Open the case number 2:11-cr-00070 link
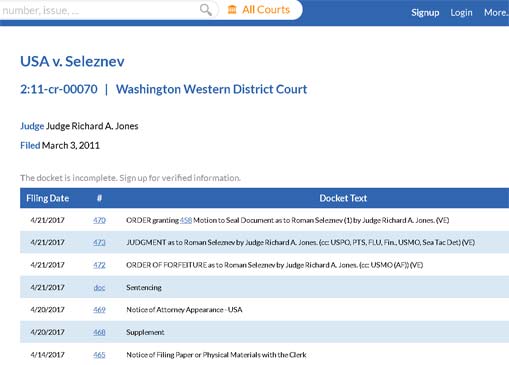The height and width of the screenshot is (365, 509). click(59, 89)
